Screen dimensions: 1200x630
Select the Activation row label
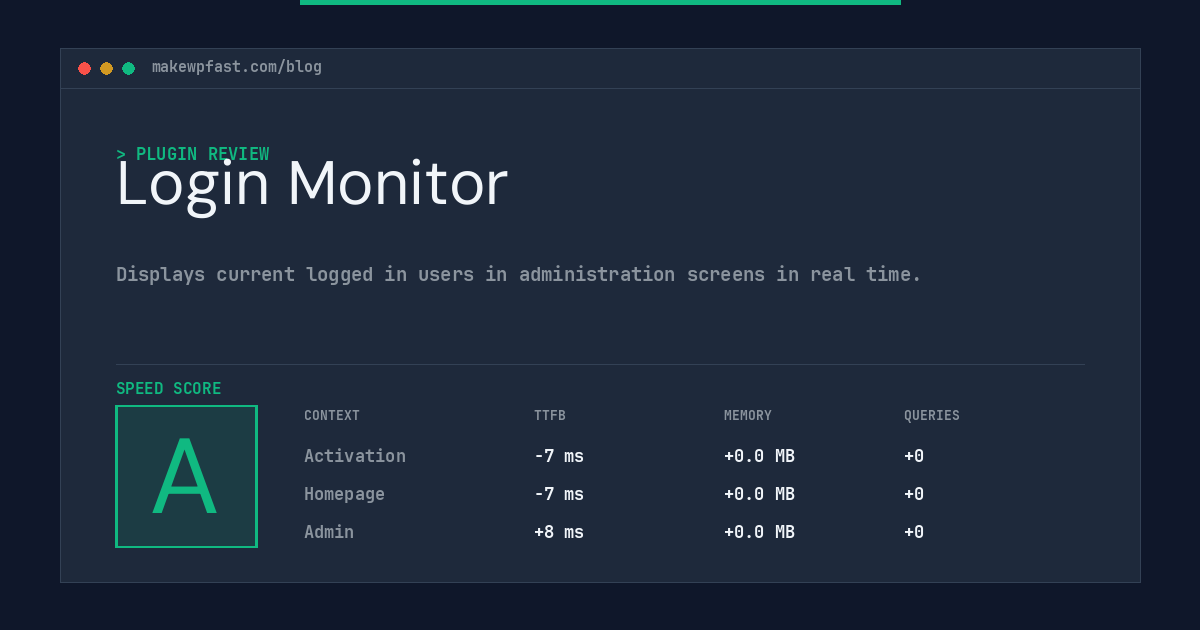pos(355,456)
